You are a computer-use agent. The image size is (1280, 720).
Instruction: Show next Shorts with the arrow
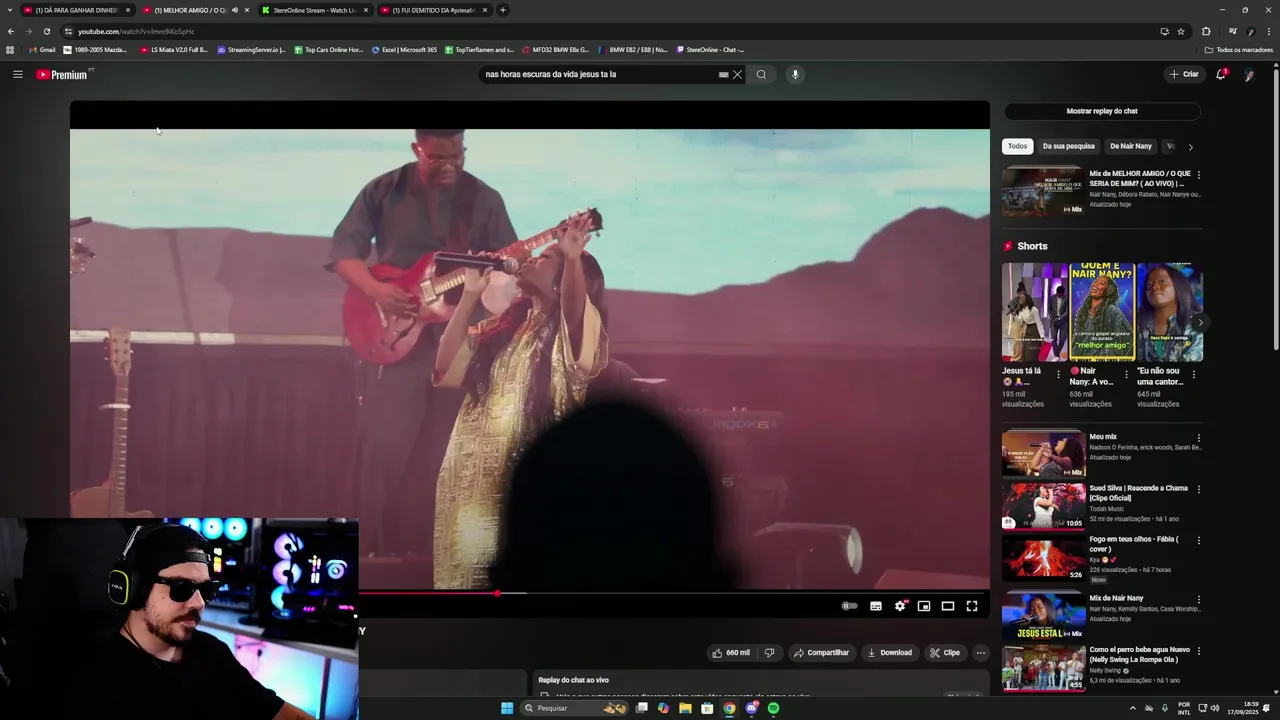tap(1200, 322)
